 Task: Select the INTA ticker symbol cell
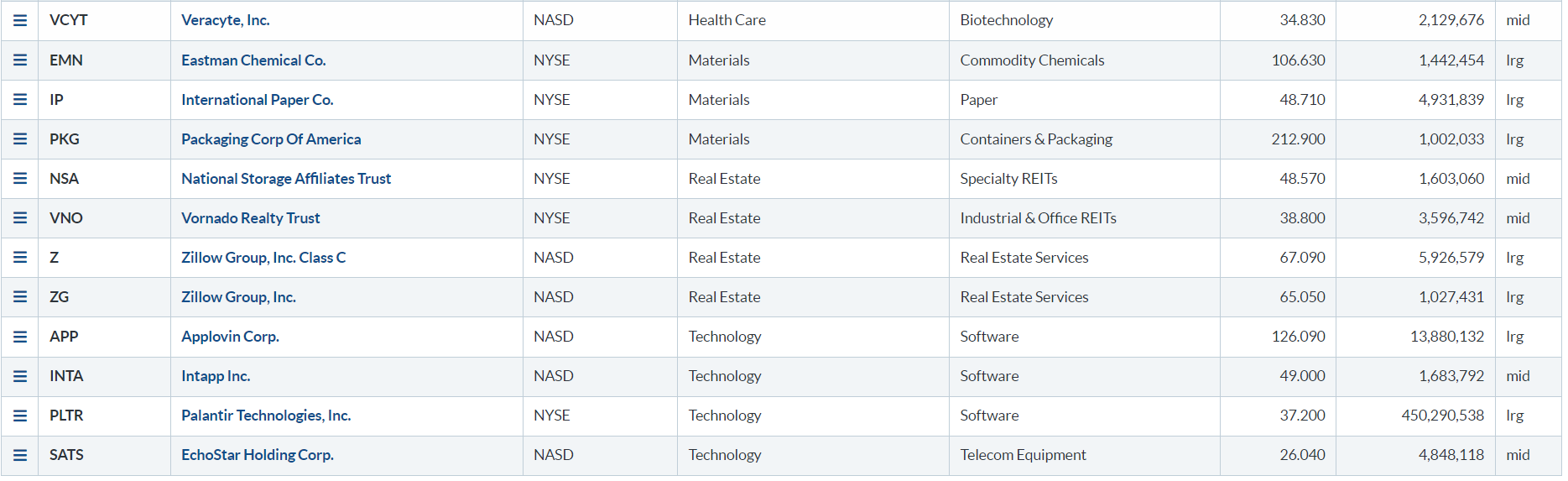66,376
